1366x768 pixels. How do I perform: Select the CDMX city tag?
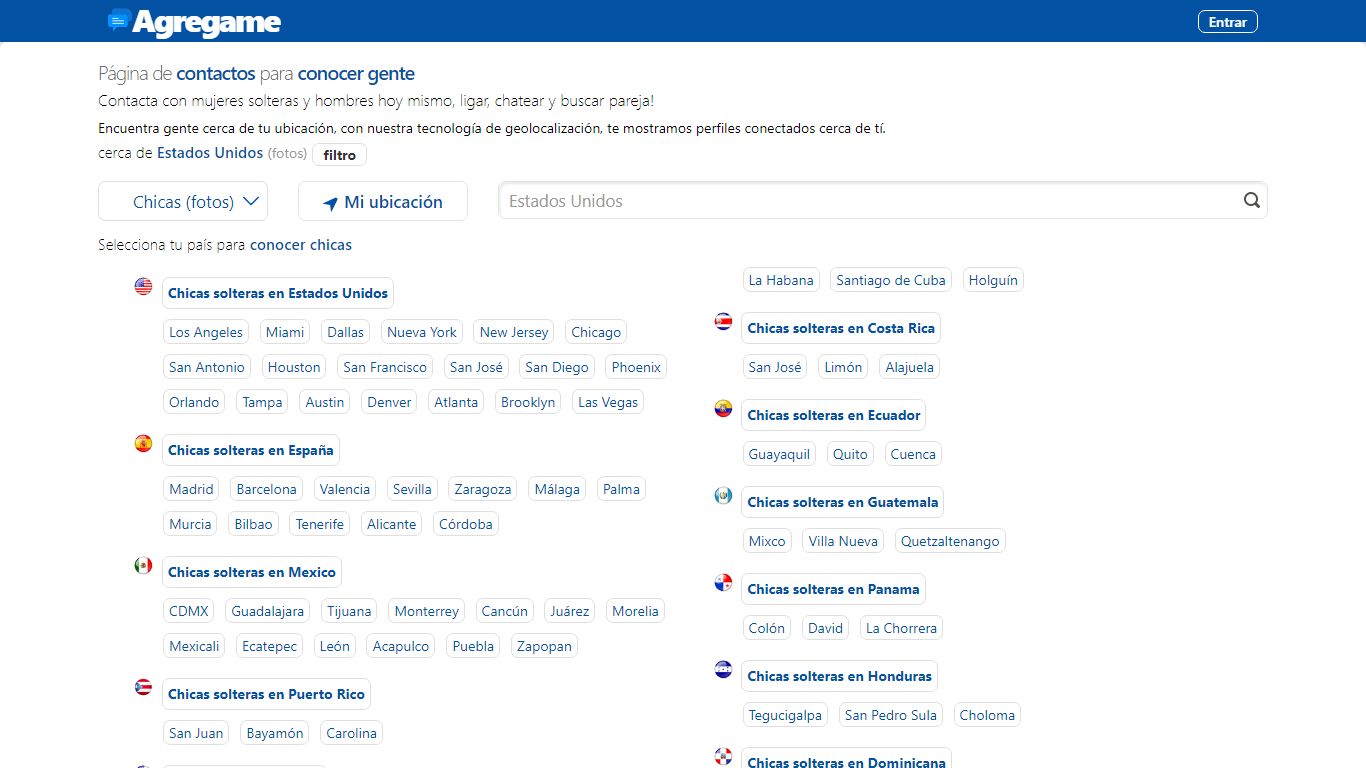[189, 611]
